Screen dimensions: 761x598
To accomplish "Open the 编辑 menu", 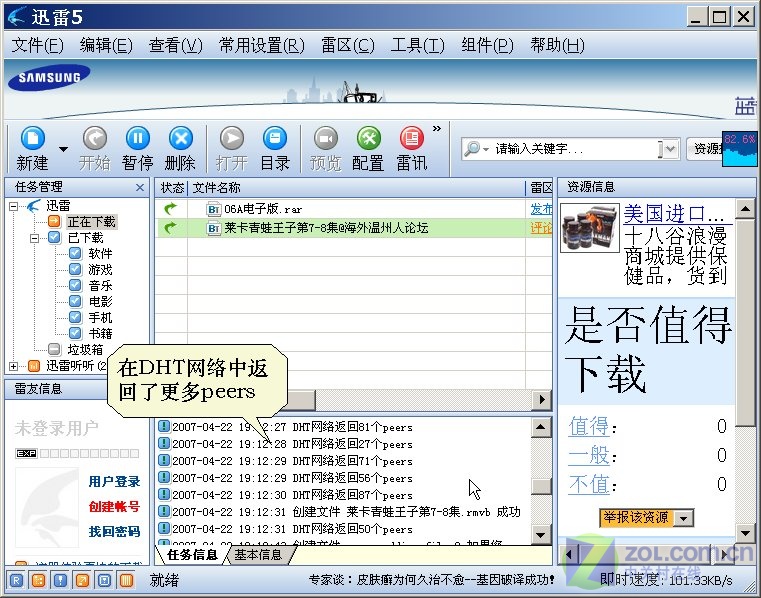I will [x=106, y=46].
